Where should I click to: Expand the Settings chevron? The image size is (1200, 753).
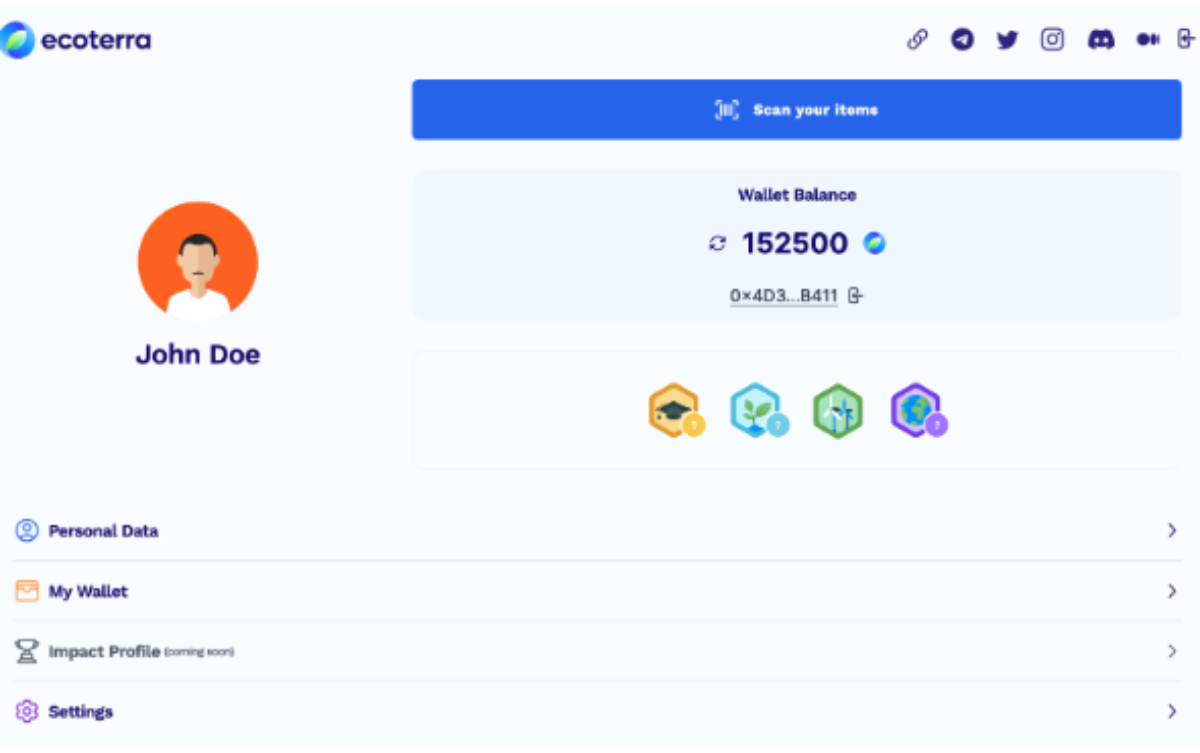[1172, 712]
